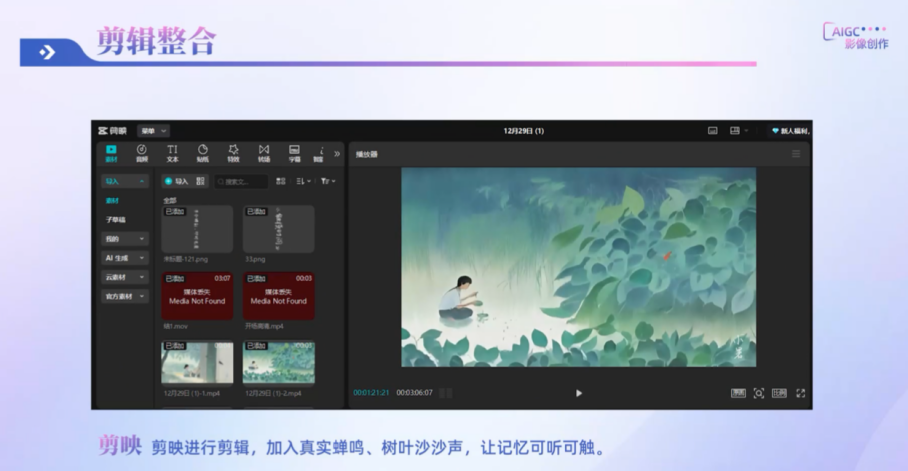Image resolution: width=908 pixels, height=471 pixels.
Task: Click the total duration 00:03:06:07
Action: click(414, 393)
